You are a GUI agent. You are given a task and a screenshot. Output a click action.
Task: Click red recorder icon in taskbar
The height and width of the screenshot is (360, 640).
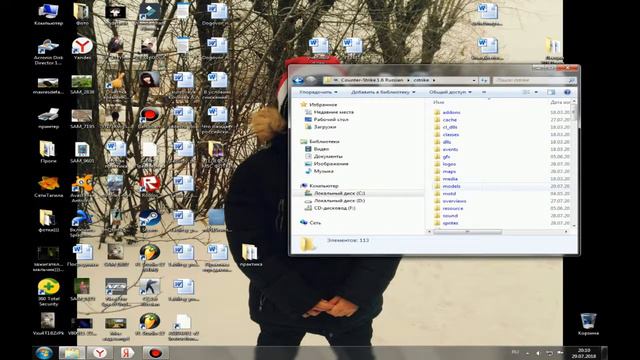pyautogui.click(x=156, y=353)
